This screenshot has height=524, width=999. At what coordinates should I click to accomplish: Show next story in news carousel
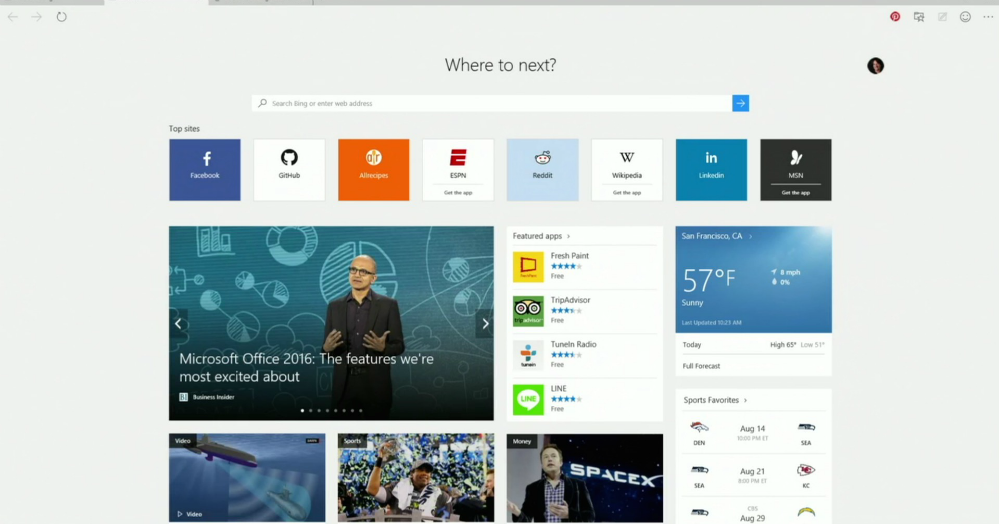485,323
